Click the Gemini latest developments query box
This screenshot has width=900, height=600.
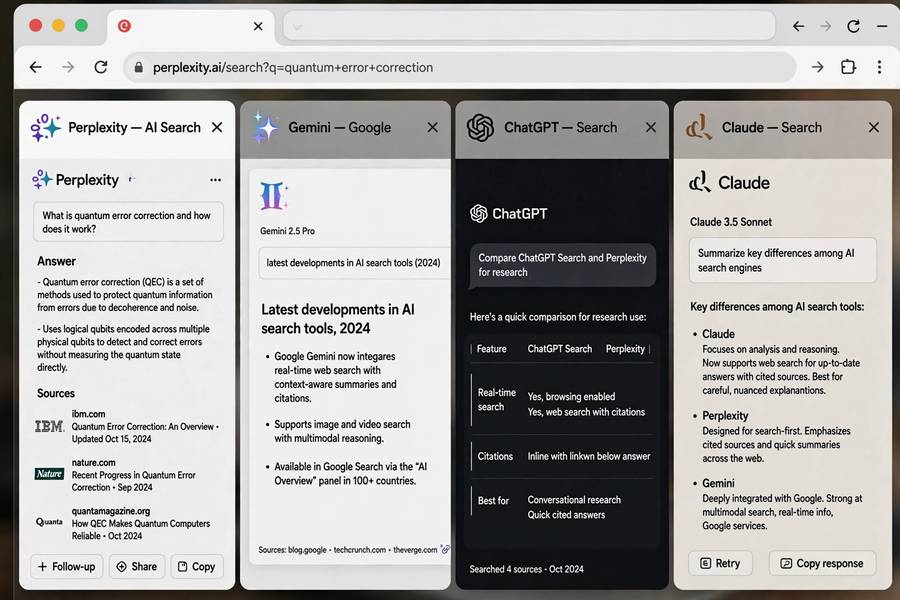pos(354,263)
